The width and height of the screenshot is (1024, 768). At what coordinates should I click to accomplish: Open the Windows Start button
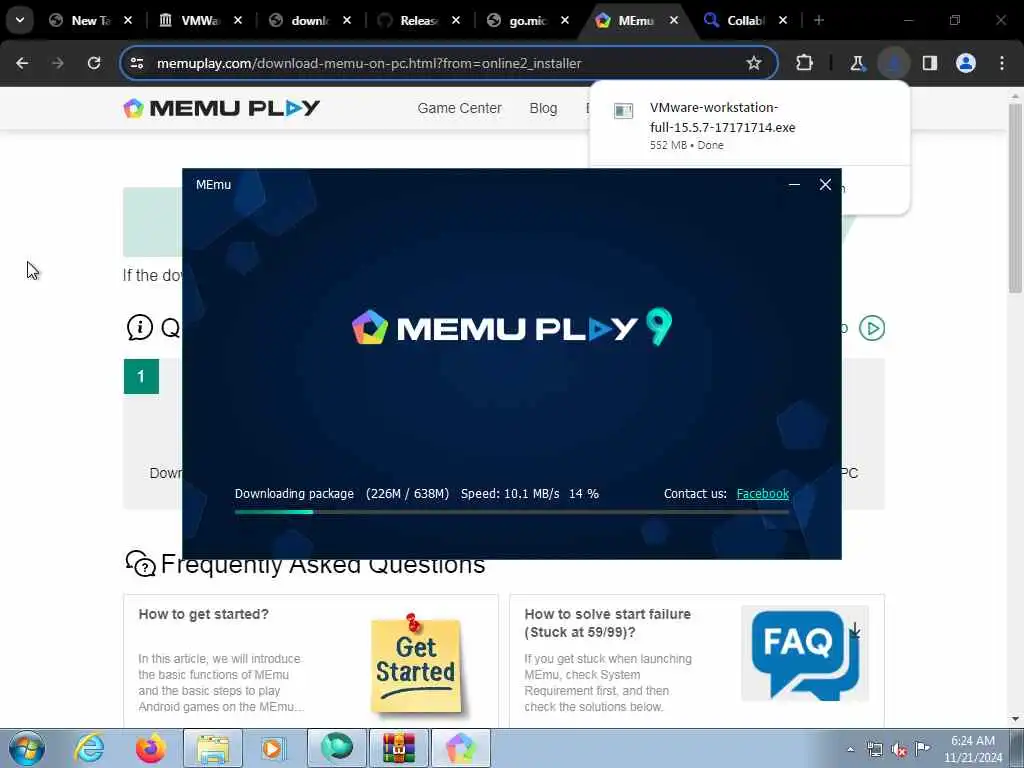click(27, 748)
